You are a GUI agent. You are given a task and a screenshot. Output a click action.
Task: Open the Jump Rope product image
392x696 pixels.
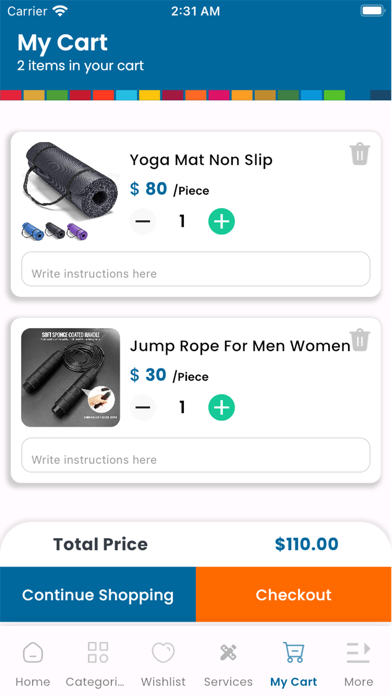(71, 377)
